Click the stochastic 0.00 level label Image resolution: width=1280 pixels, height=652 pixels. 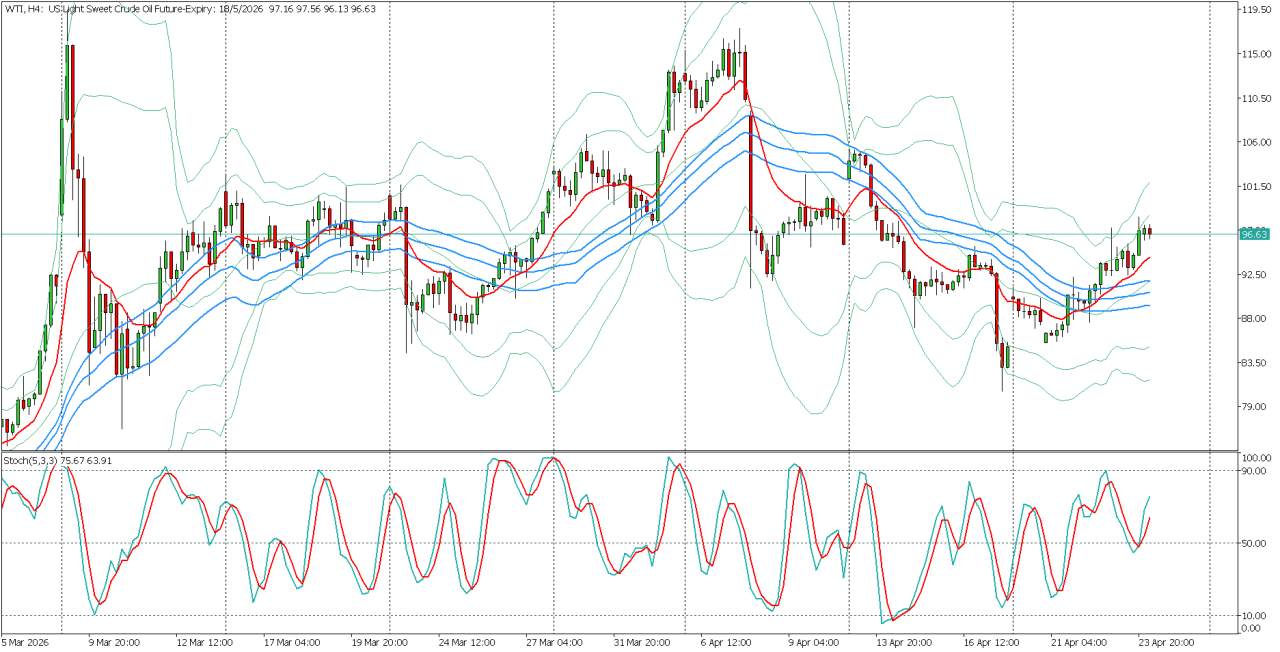point(1252,628)
